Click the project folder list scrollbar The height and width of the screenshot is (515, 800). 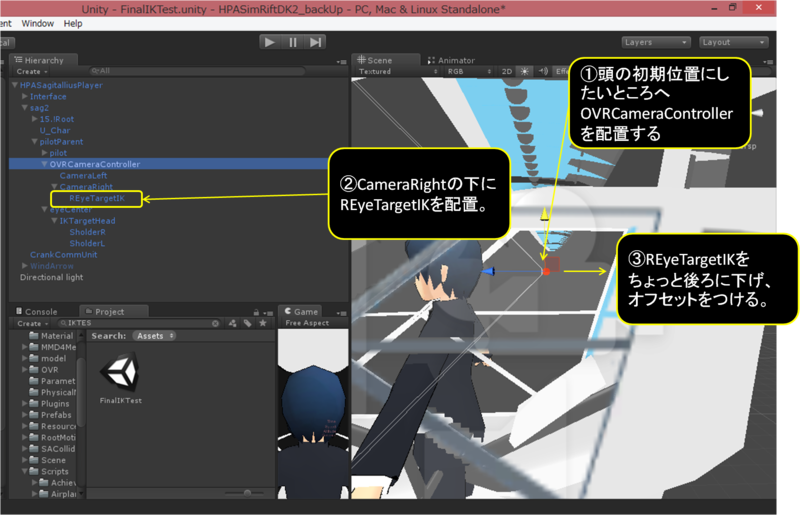[x=80, y=392]
